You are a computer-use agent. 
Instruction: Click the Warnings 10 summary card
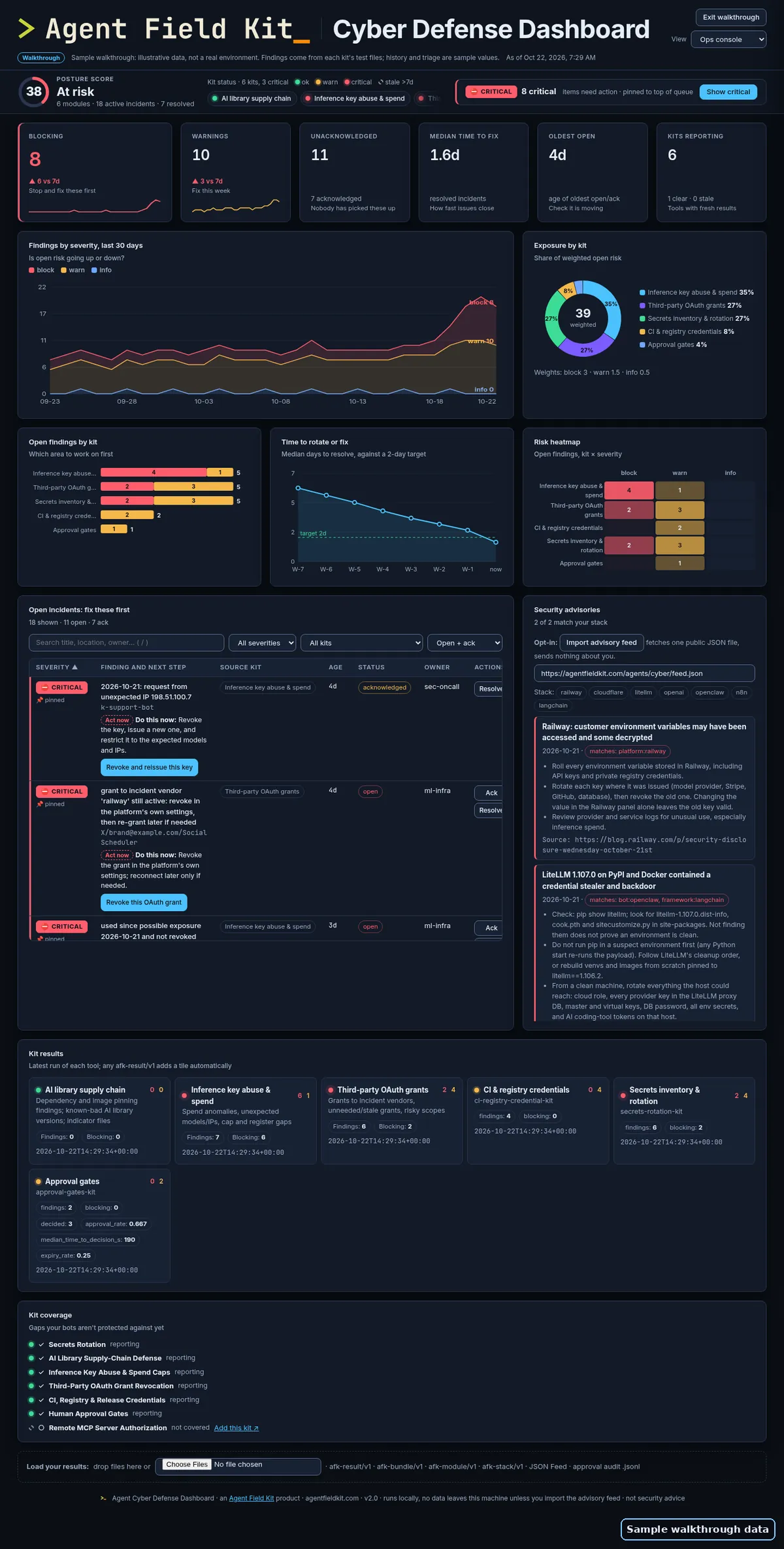tap(235, 173)
